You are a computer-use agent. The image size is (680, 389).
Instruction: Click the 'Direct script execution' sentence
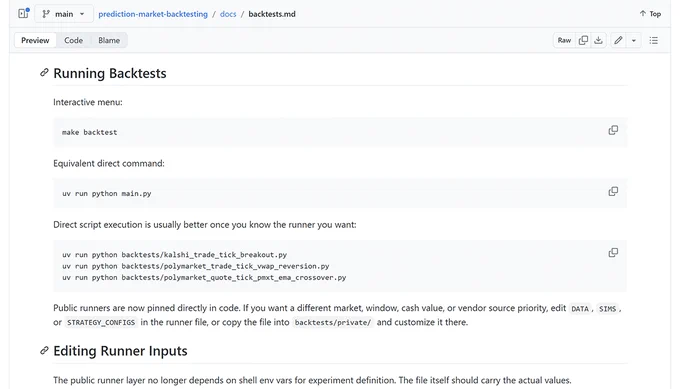205,225
